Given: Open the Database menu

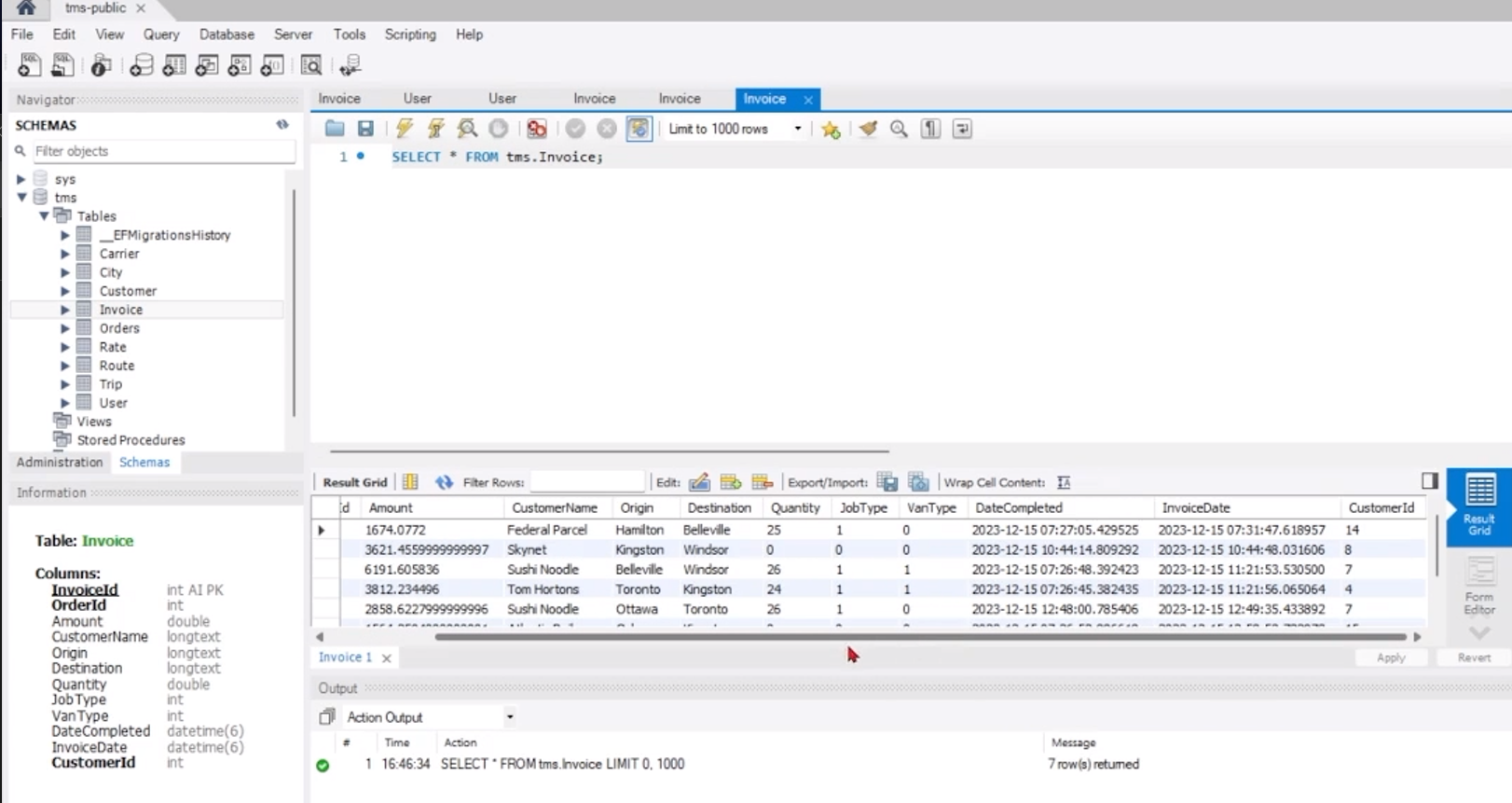Looking at the screenshot, I should [227, 35].
